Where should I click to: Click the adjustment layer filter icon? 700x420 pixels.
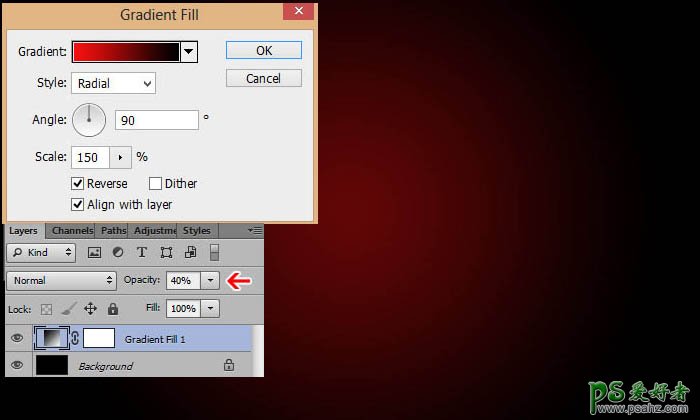pyautogui.click(x=118, y=253)
